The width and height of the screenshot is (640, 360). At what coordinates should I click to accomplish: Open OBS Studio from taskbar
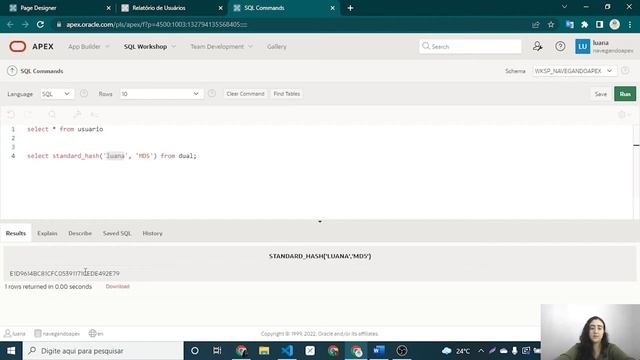coord(402,351)
